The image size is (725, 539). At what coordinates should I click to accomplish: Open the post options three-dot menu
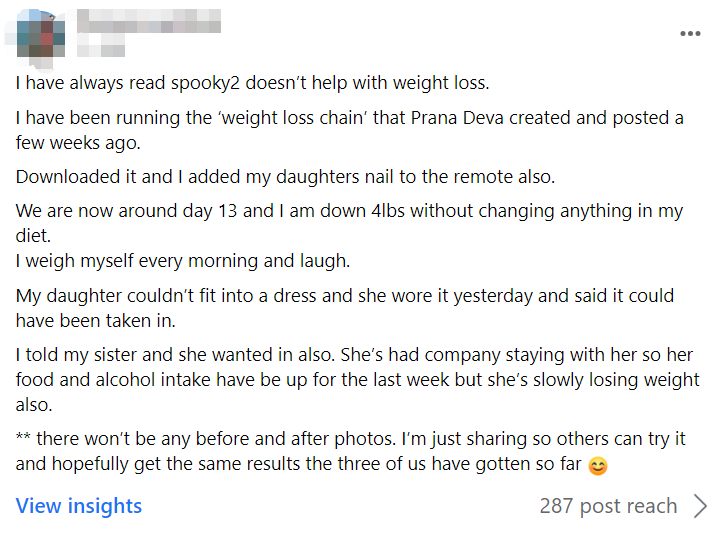pyautogui.click(x=690, y=34)
